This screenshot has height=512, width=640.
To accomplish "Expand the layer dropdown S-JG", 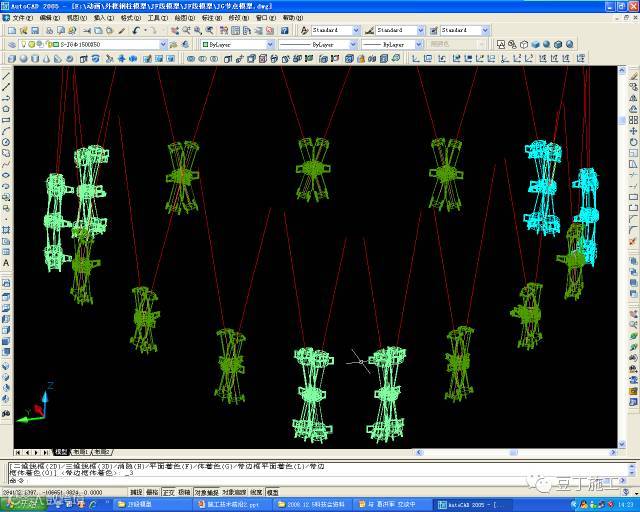I will pyautogui.click(x=163, y=45).
